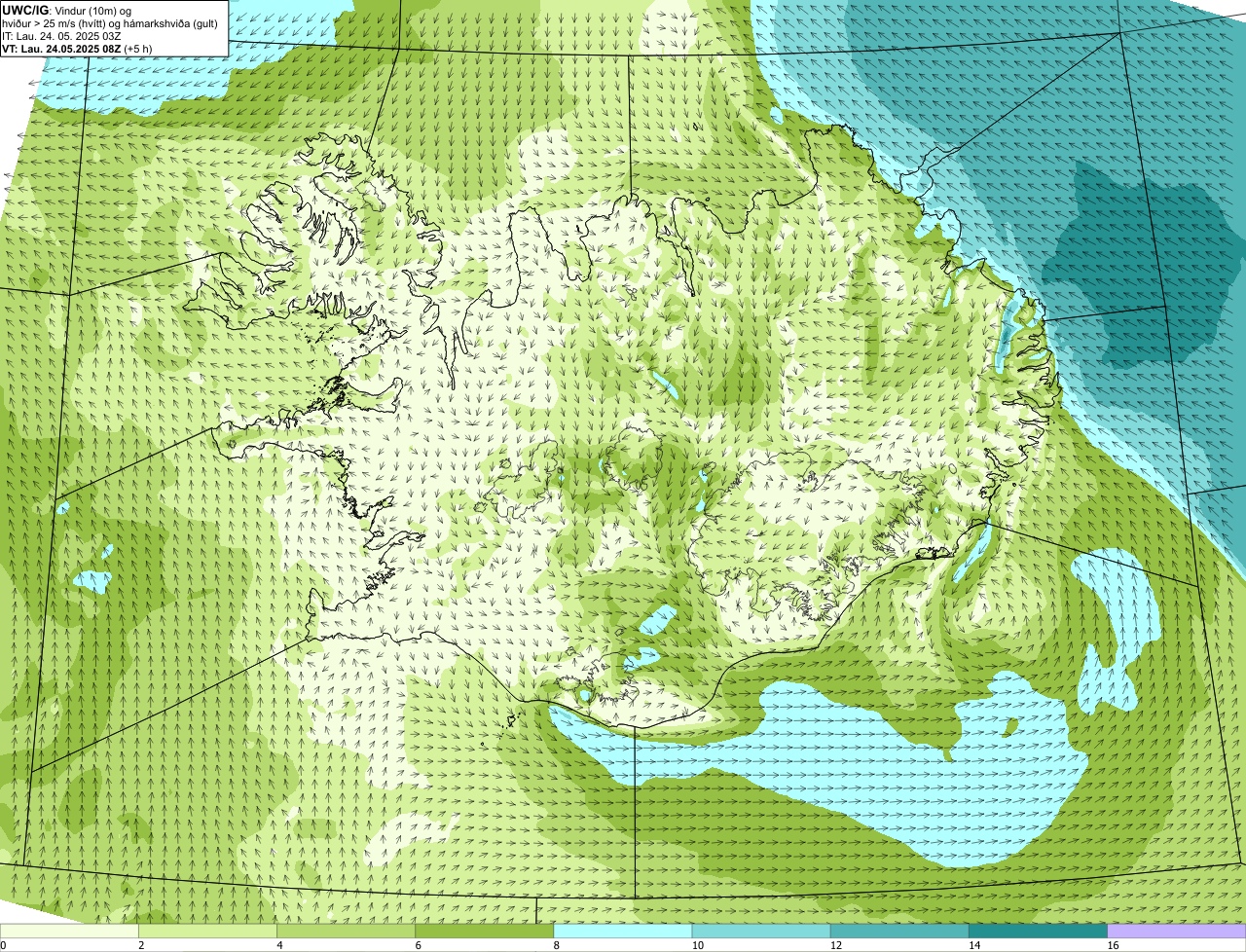
Task: Click the dark teal 14–16 m/s legend swatch
Action: (x=1039, y=932)
